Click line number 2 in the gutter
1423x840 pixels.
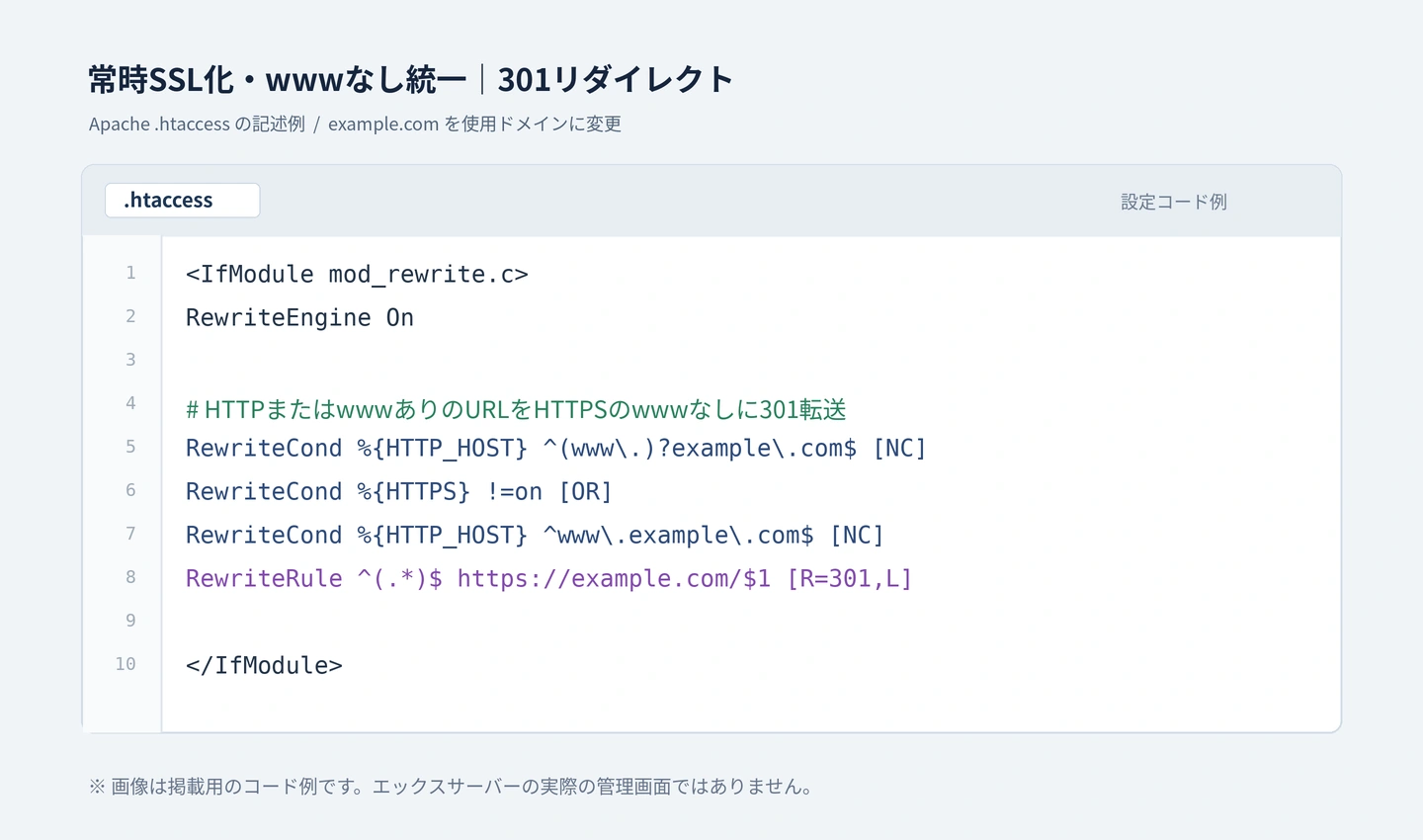tap(130, 316)
